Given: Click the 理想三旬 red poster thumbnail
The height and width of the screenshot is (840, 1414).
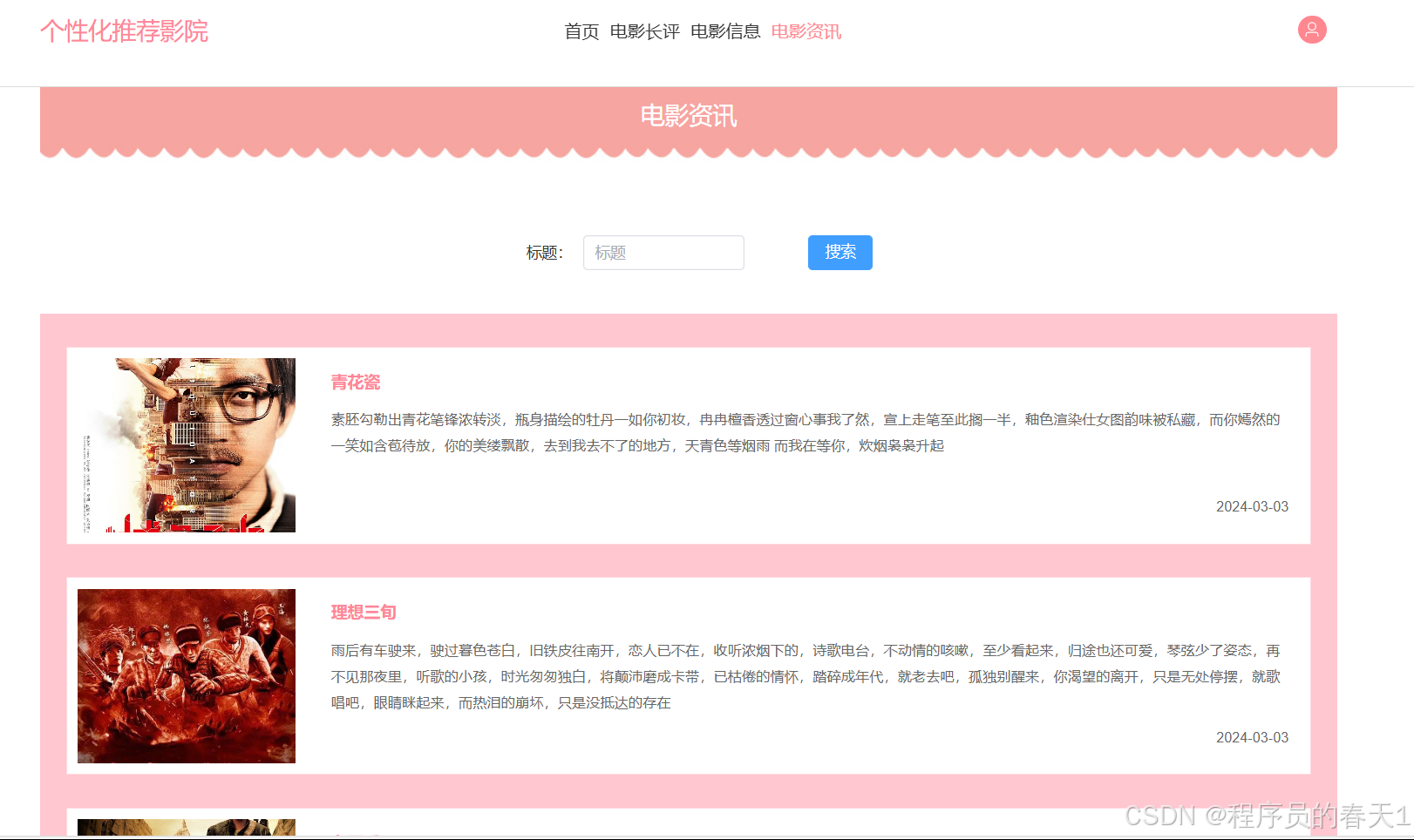Looking at the screenshot, I should (187, 676).
